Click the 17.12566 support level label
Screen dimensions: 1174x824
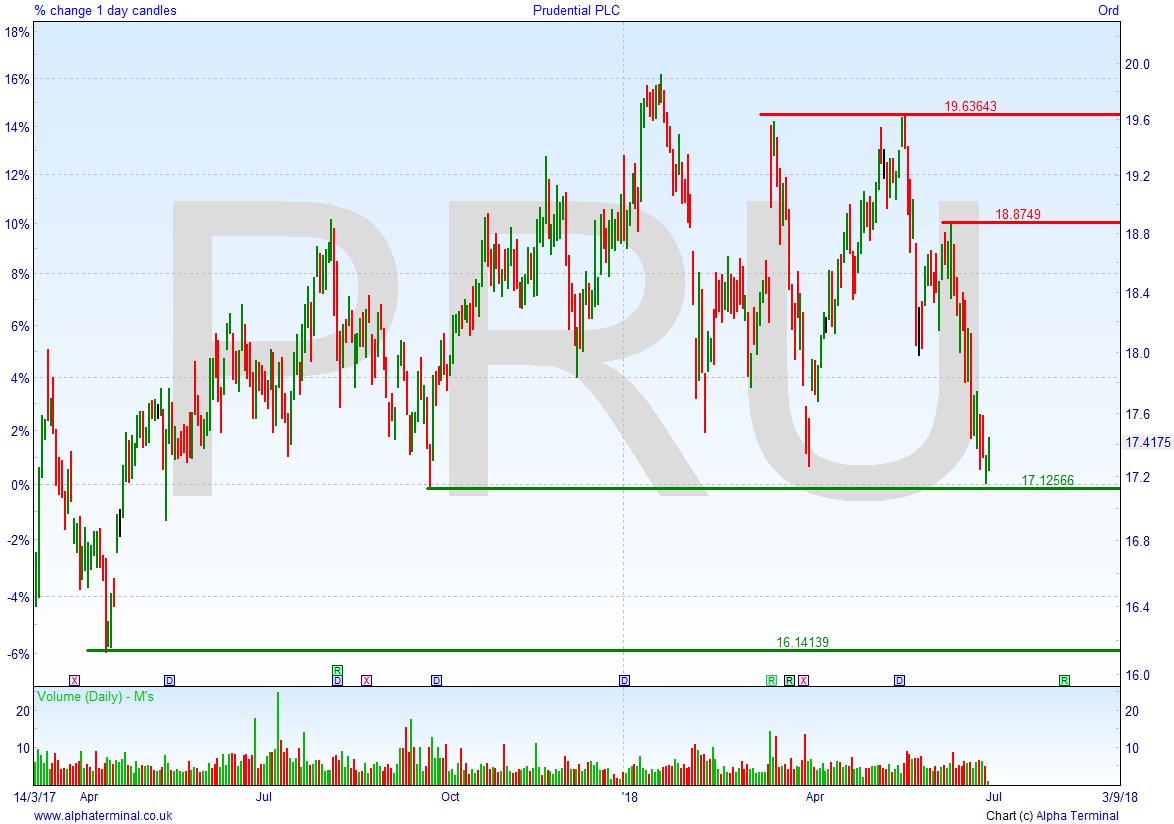point(1047,480)
